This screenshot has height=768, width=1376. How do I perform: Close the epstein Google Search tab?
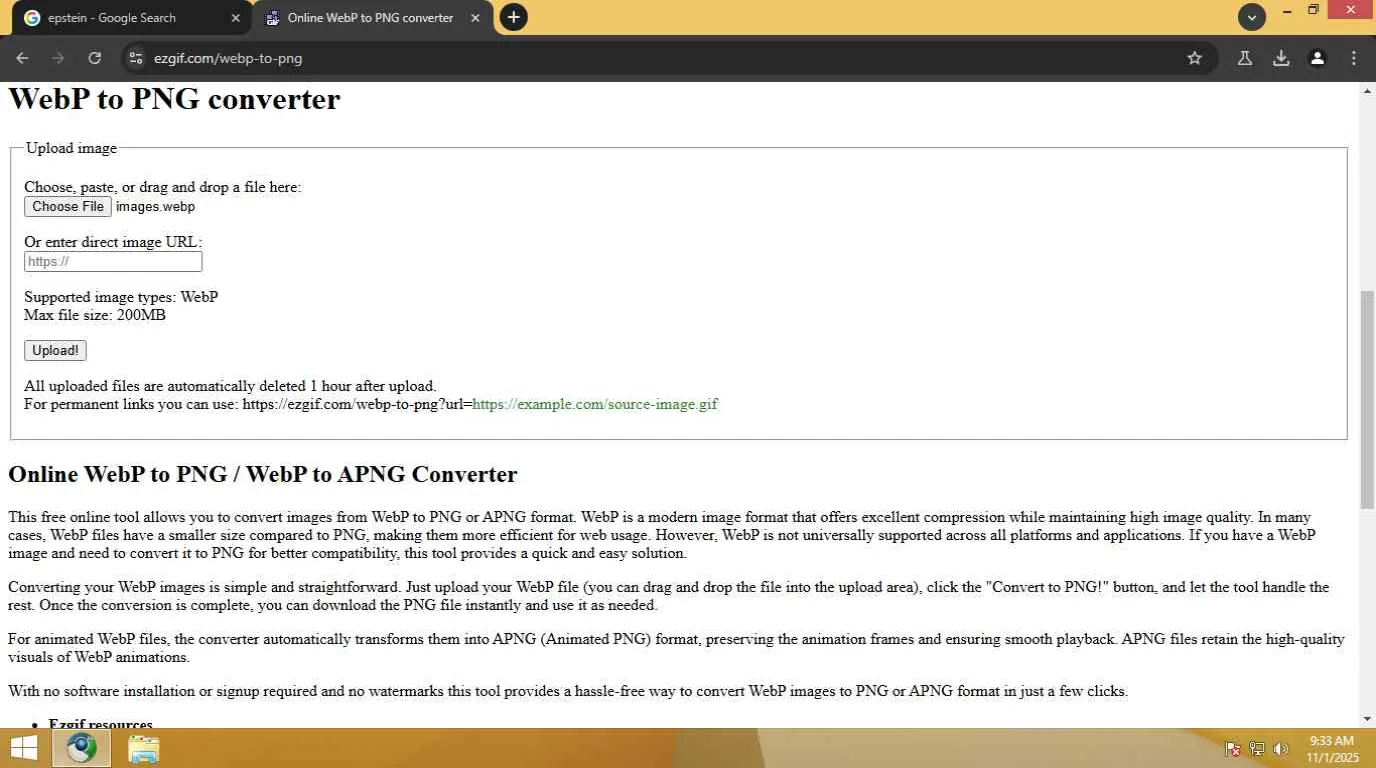(x=236, y=18)
